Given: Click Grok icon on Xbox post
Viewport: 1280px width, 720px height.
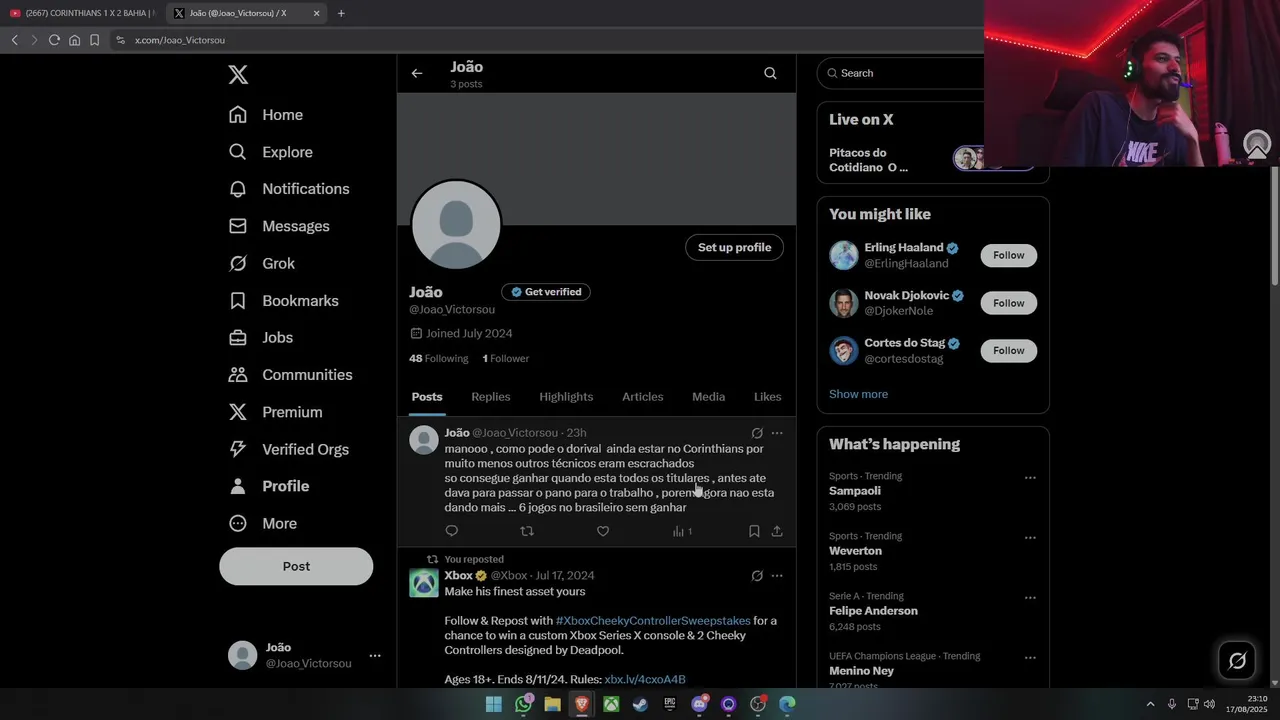Looking at the screenshot, I should (x=757, y=576).
